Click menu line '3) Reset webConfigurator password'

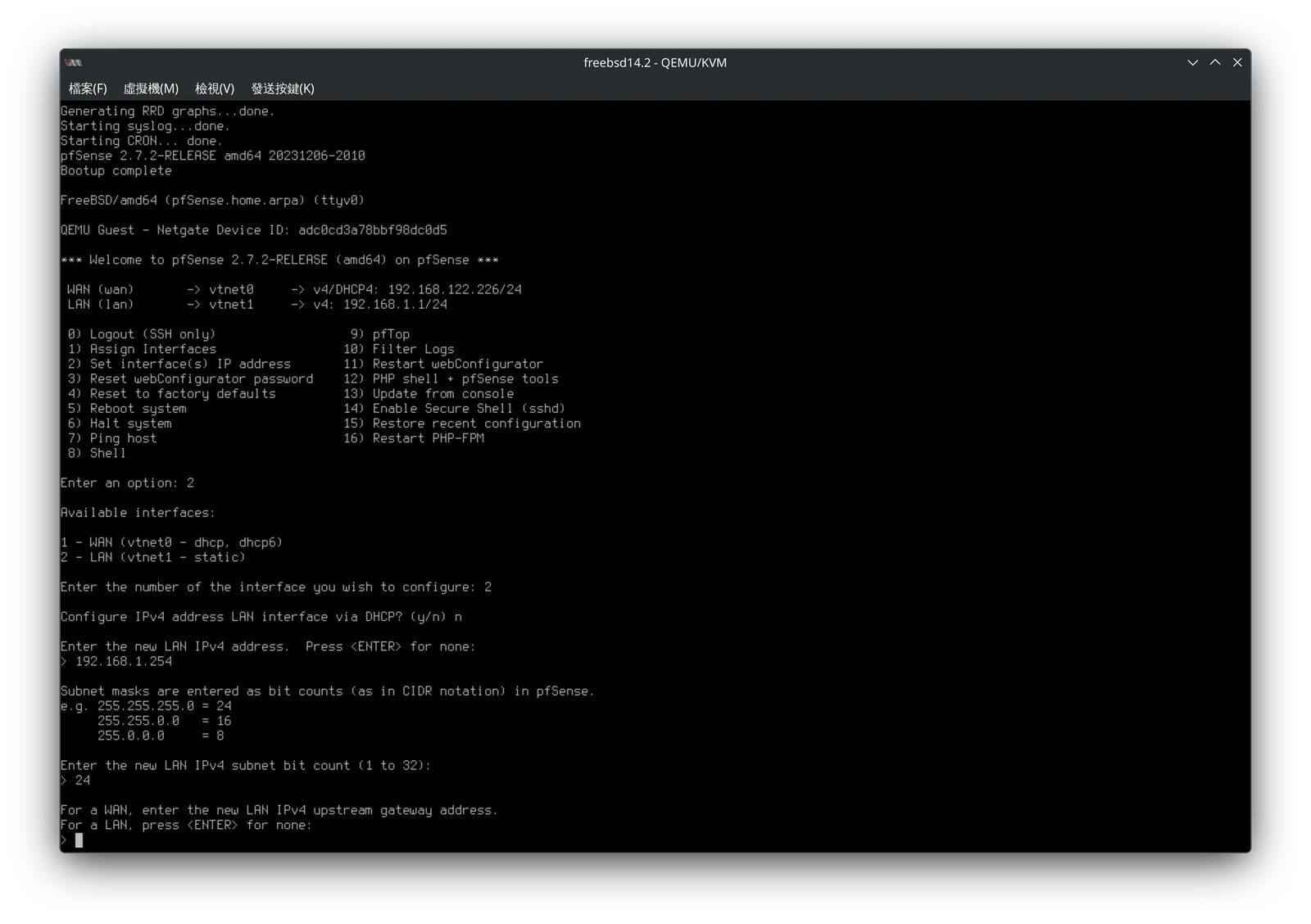tap(191, 378)
